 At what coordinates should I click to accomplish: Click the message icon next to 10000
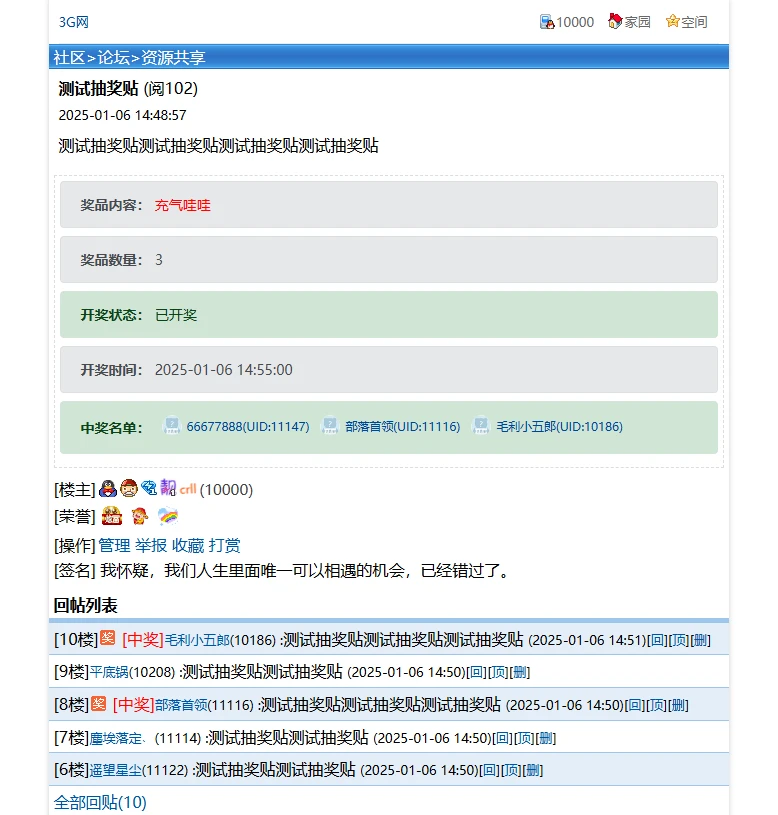pyautogui.click(x=547, y=21)
